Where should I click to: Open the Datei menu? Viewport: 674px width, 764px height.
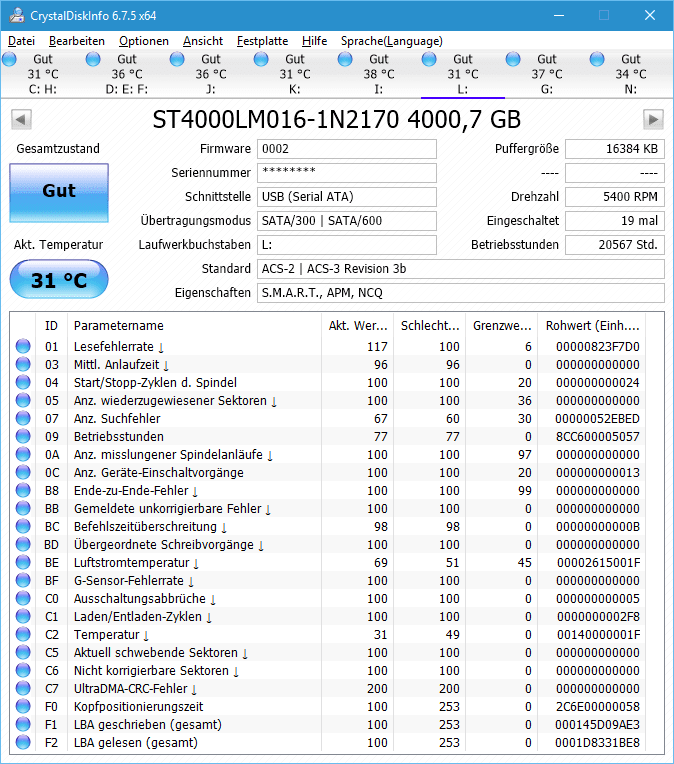[x=21, y=41]
